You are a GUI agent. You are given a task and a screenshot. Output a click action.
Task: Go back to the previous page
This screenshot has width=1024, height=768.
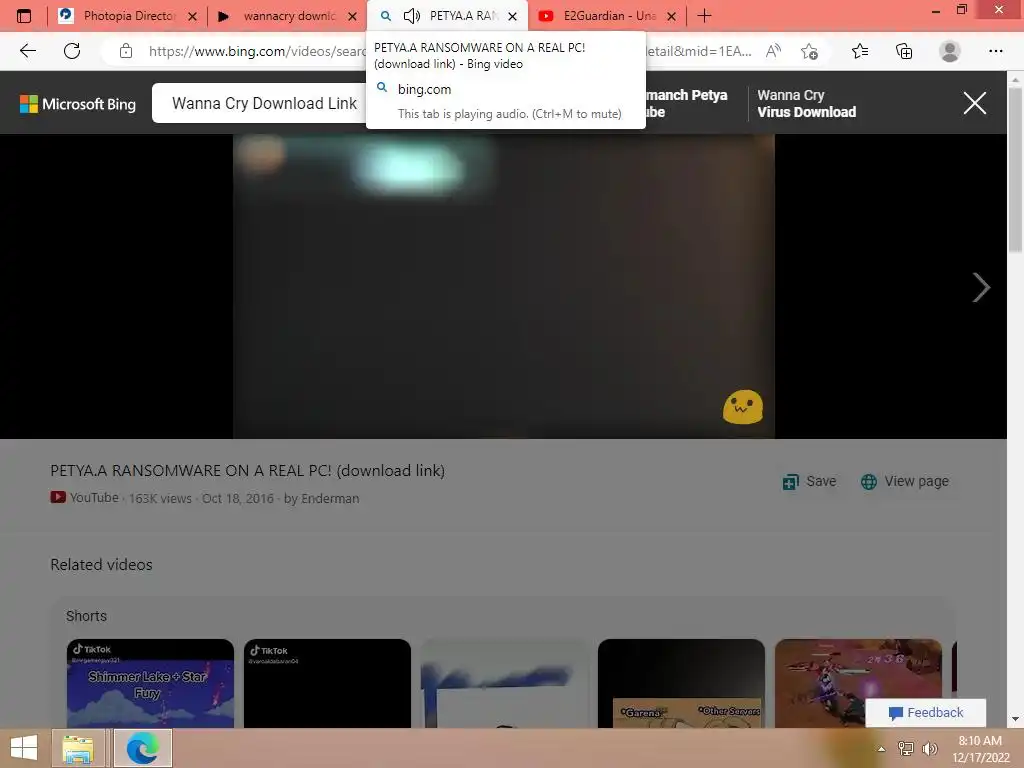(27, 51)
